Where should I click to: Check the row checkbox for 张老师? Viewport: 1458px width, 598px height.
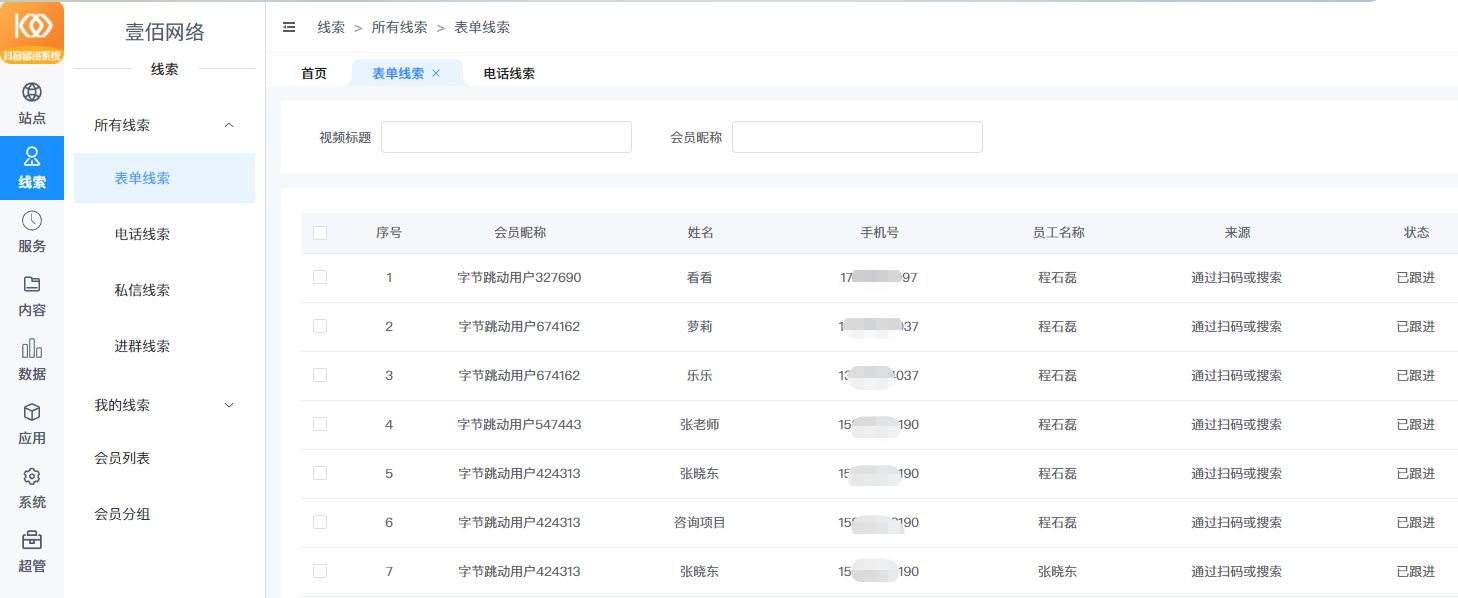tap(320, 424)
